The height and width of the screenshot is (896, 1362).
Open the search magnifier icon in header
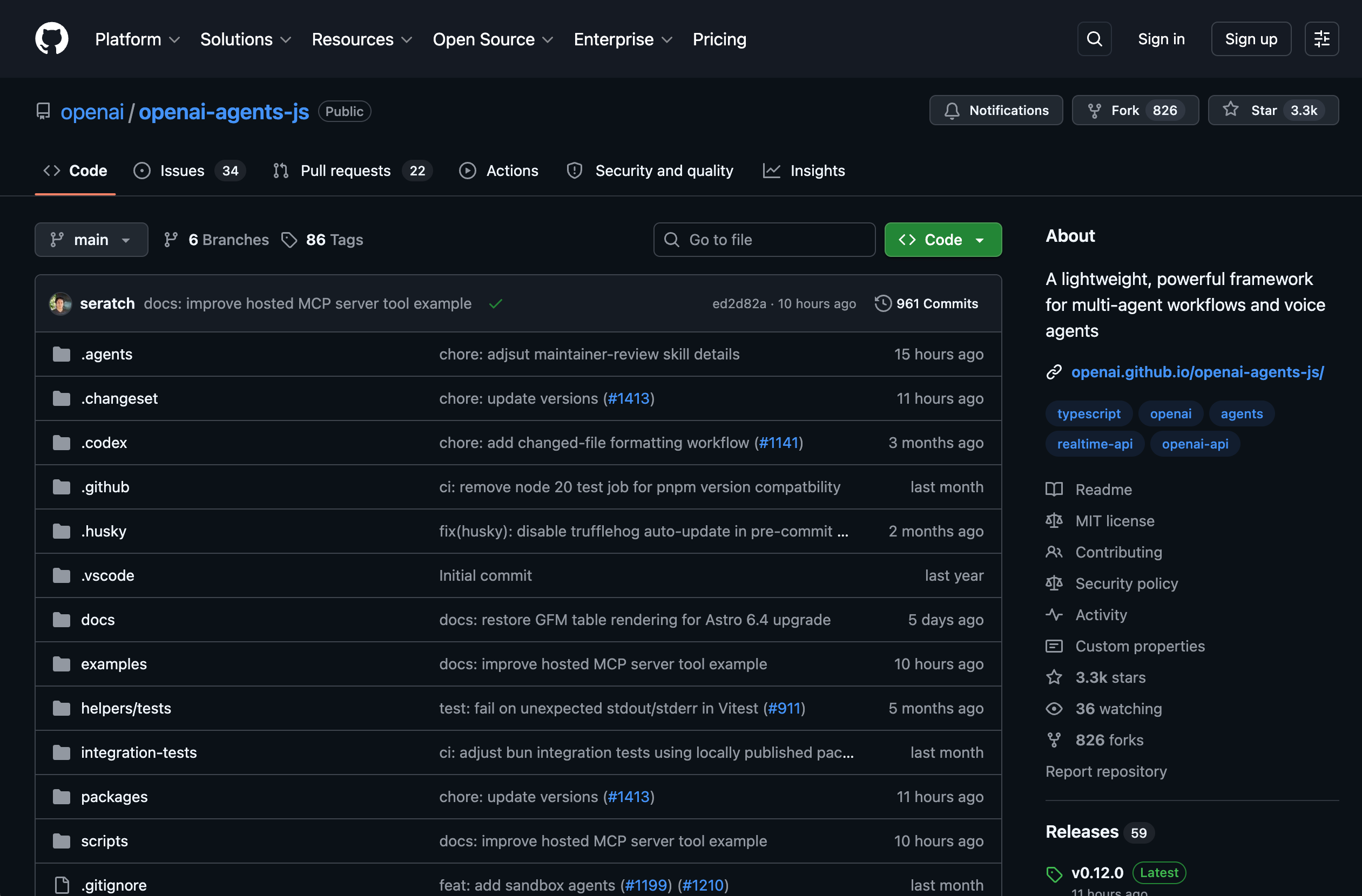pyautogui.click(x=1094, y=39)
